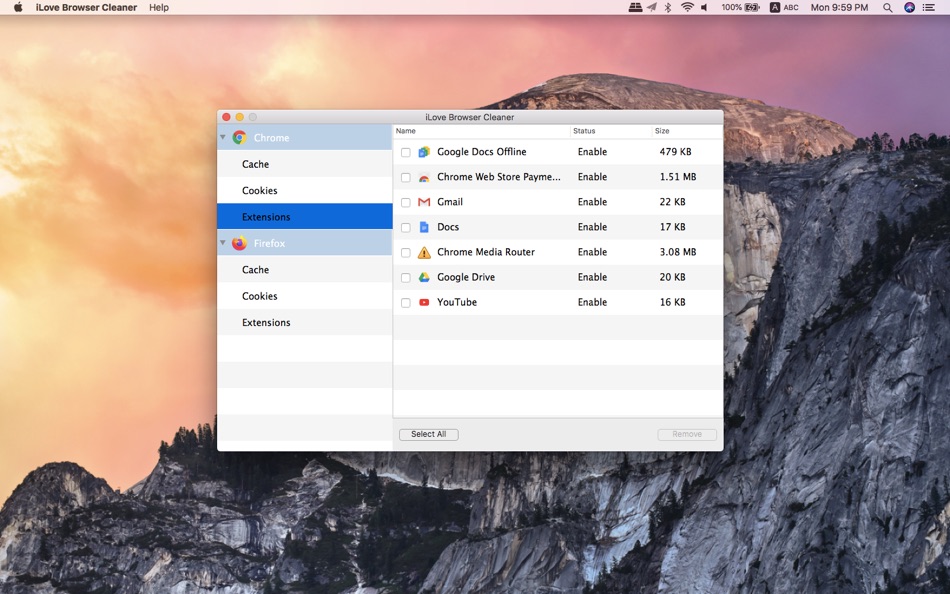Image resolution: width=950 pixels, height=594 pixels.
Task: Check the Chrome Web Store Payments checkbox
Action: point(406,178)
